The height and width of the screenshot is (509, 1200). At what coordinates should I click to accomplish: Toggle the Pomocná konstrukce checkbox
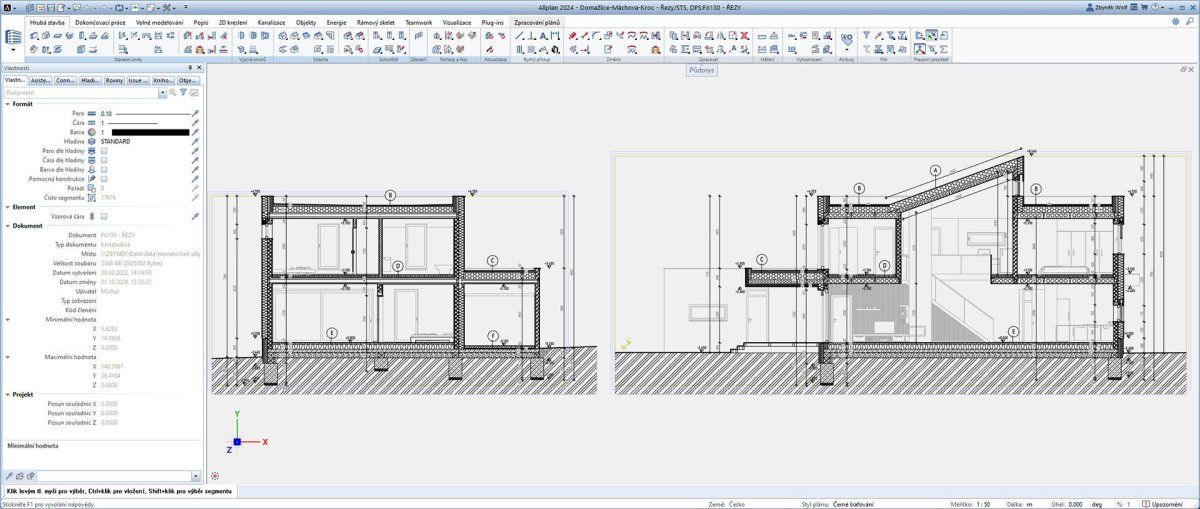pyautogui.click(x=104, y=178)
